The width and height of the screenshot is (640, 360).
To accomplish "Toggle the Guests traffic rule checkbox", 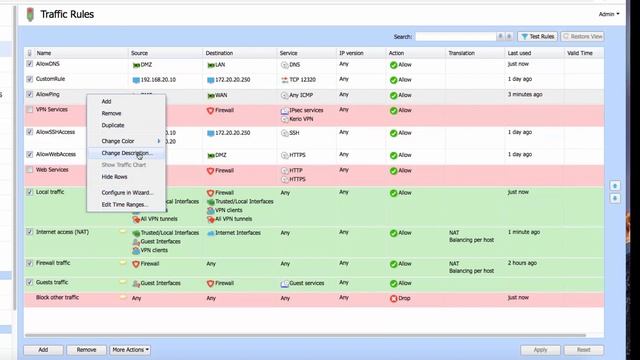I will point(29,282).
